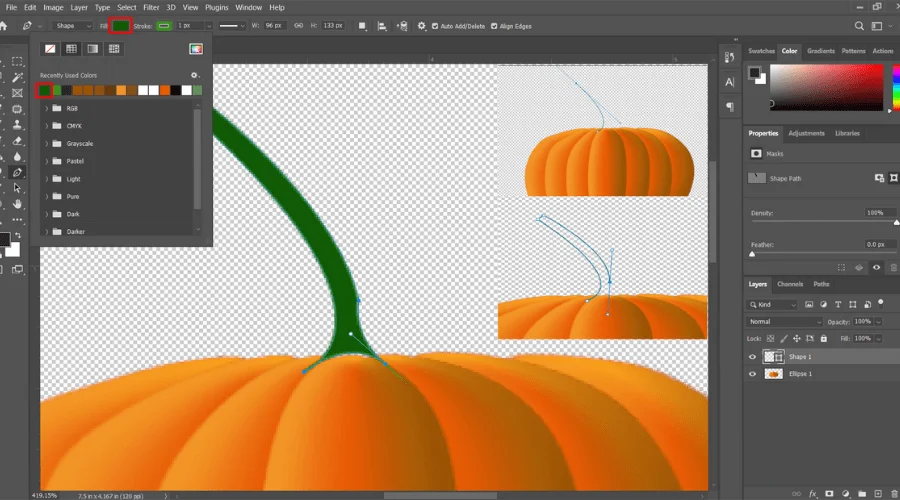Screen dimensions: 900x500
Task: Open the Path alignment icon
Action: 382,26
